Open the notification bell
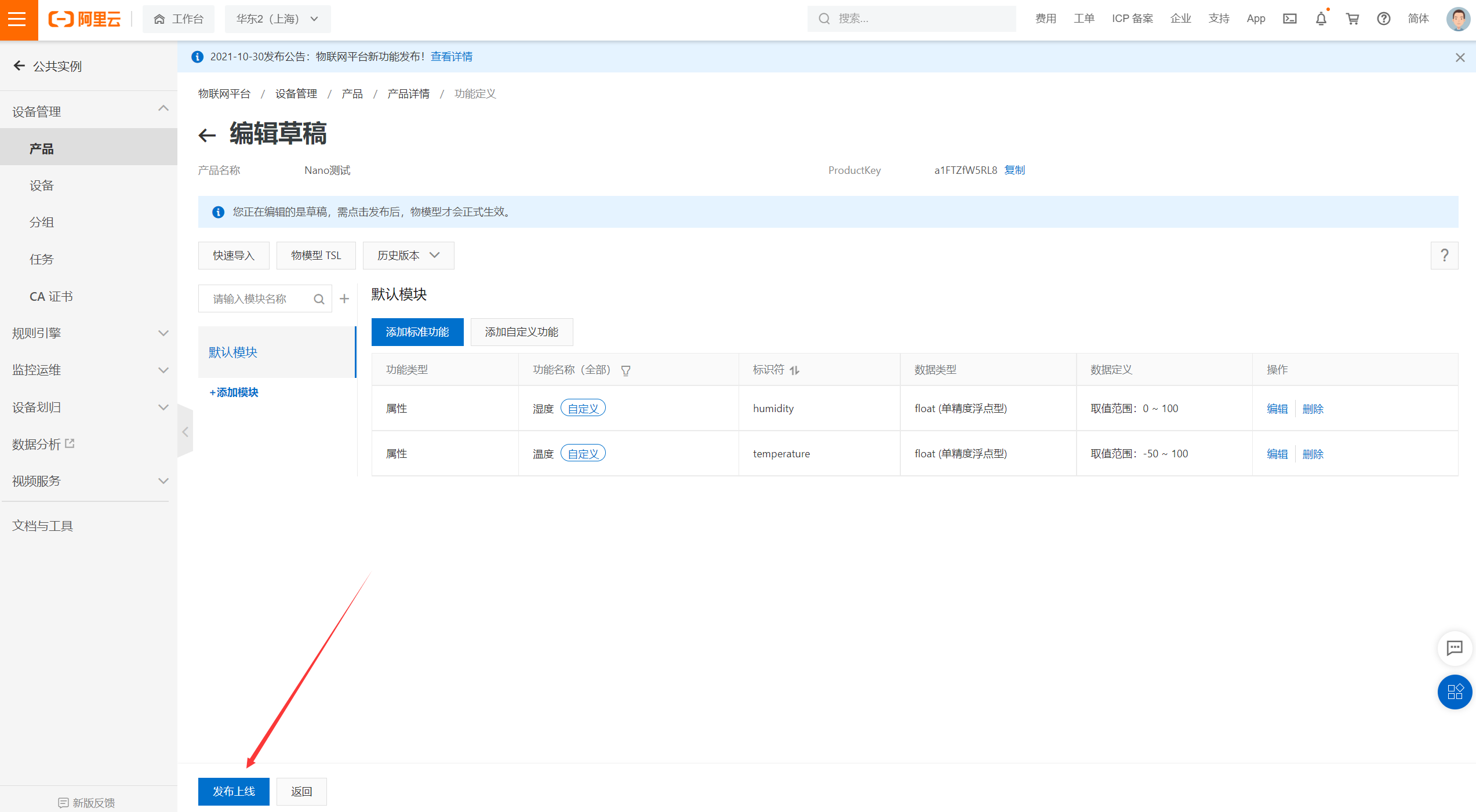1476x812 pixels. click(x=1321, y=19)
